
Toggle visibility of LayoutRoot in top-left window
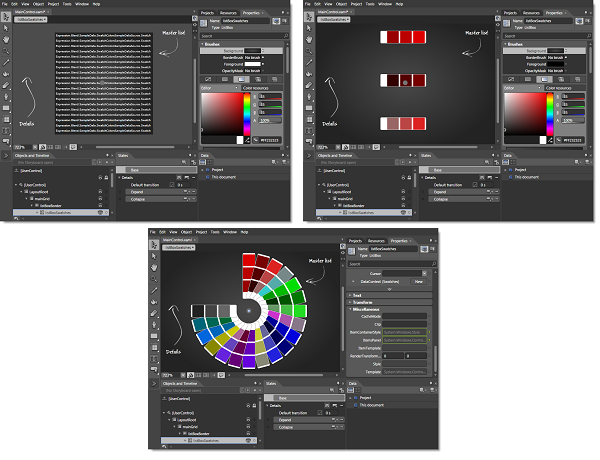tap(100, 191)
